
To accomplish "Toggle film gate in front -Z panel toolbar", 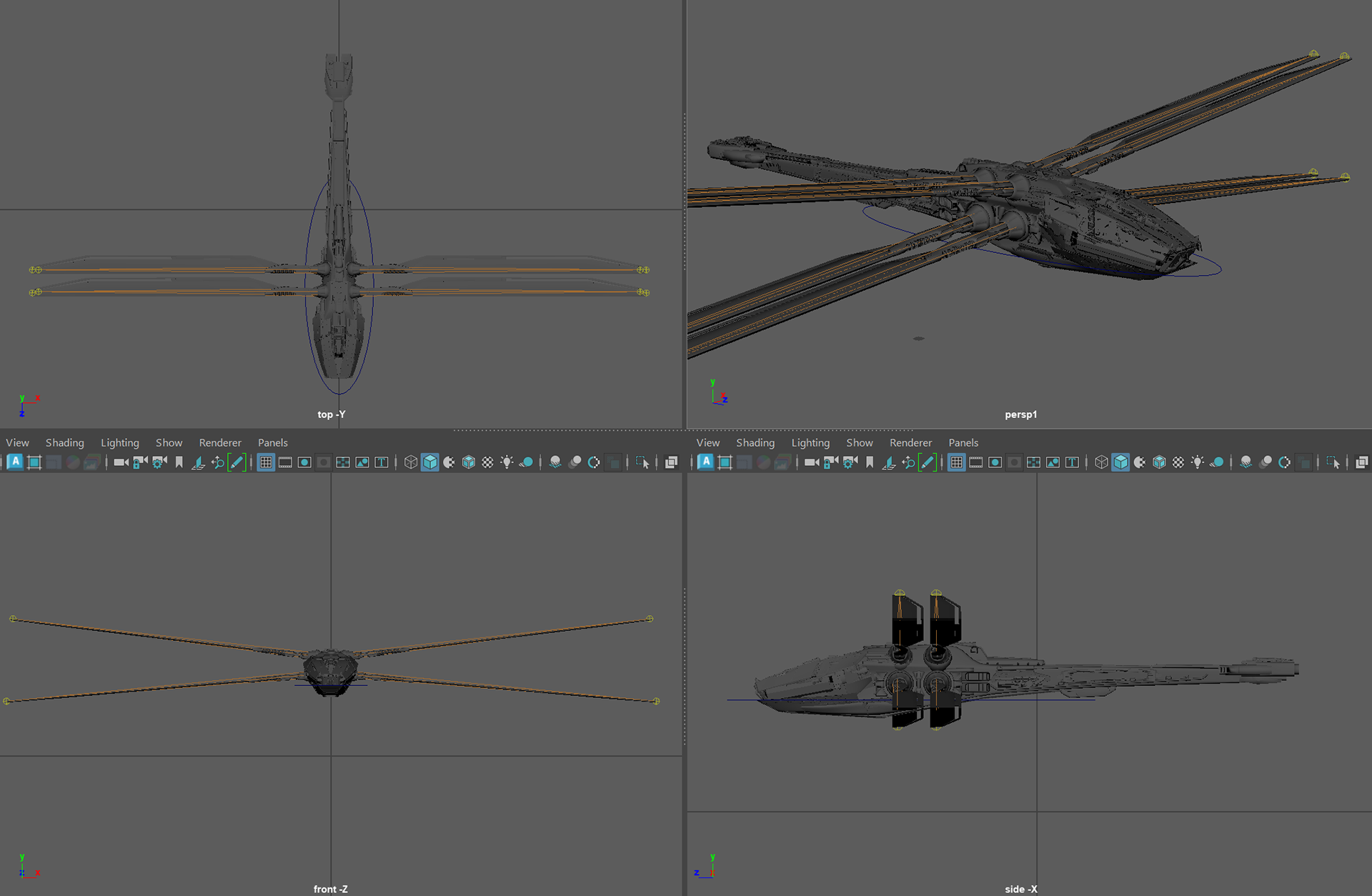I will point(285,462).
